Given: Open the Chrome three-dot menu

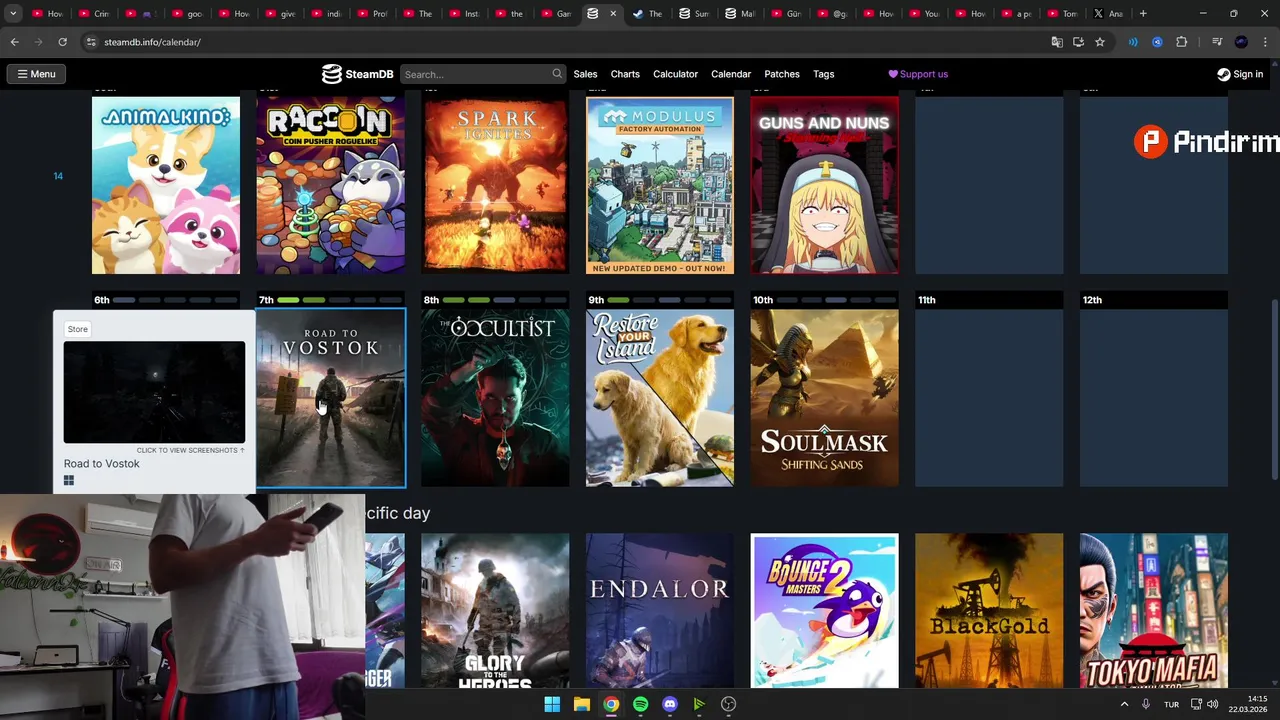Looking at the screenshot, I should (x=1266, y=42).
